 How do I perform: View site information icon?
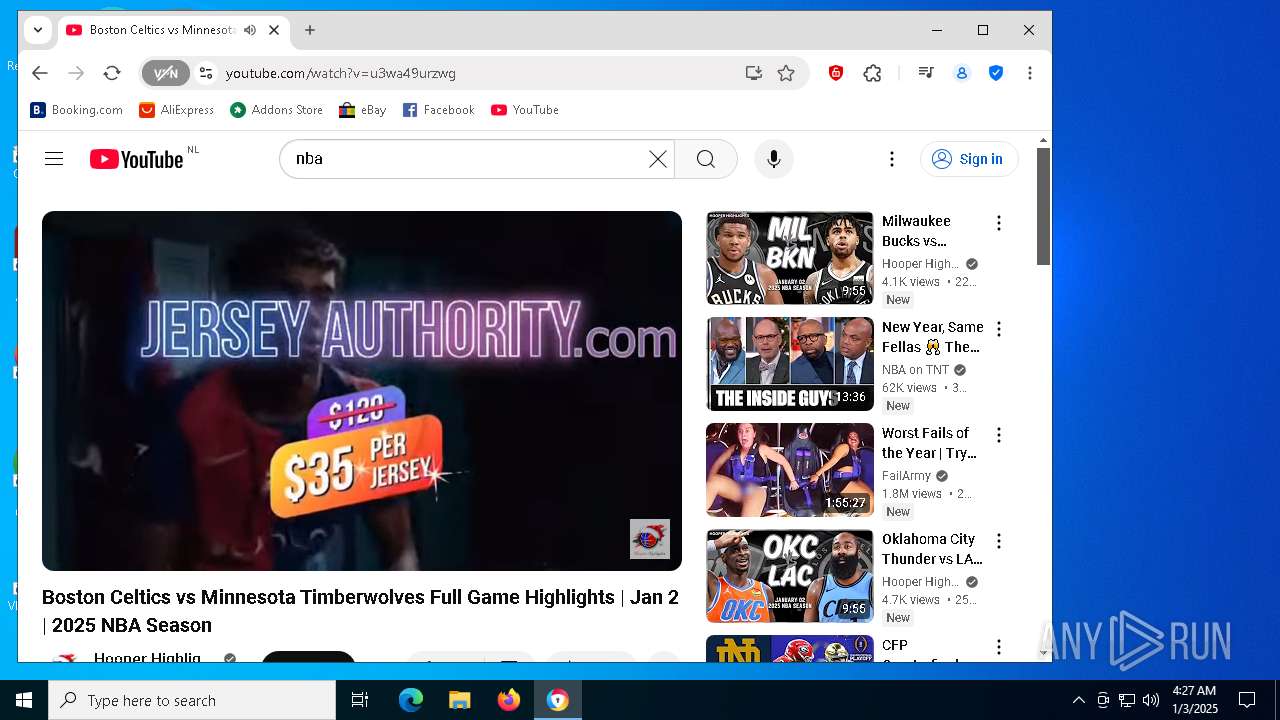tap(206, 73)
